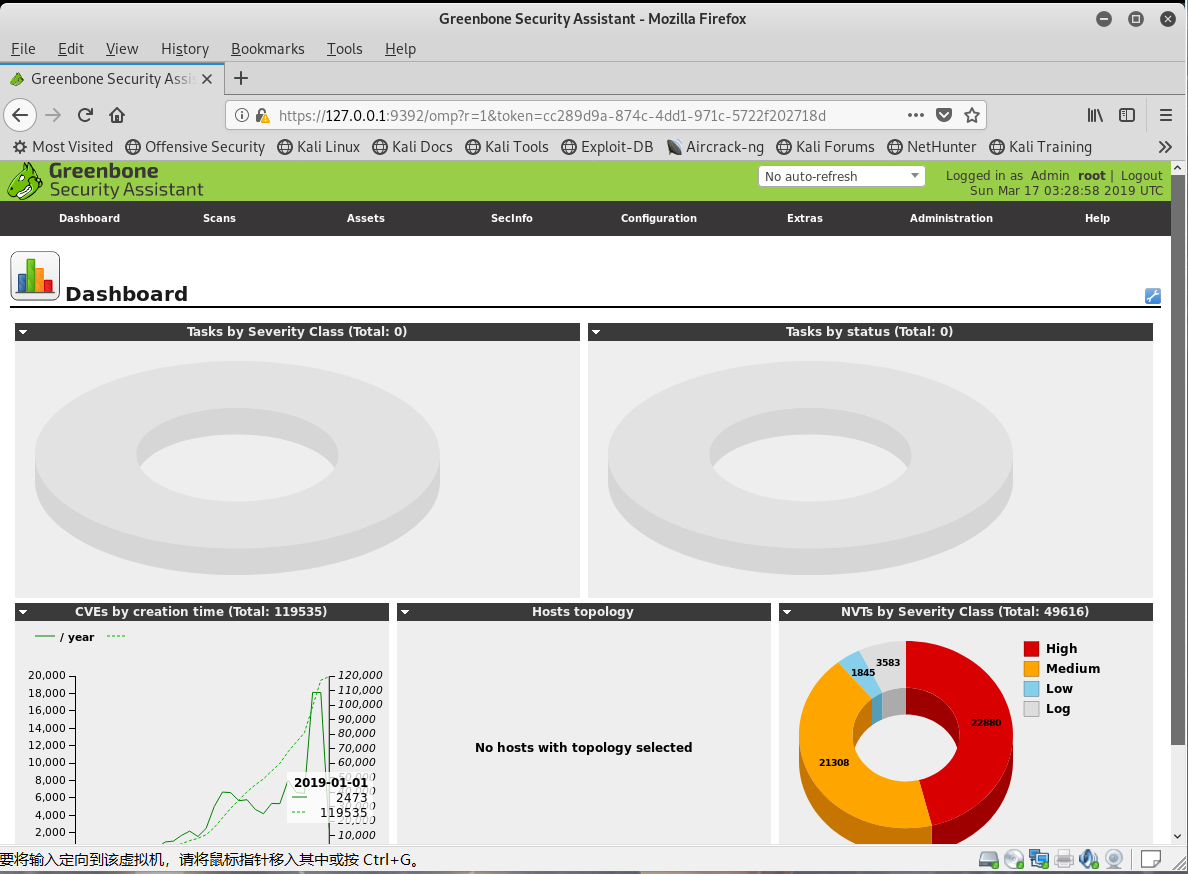The width and height of the screenshot is (1188, 874).
Task: Save page to Pocket icon
Action: click(x=944, y=115)
